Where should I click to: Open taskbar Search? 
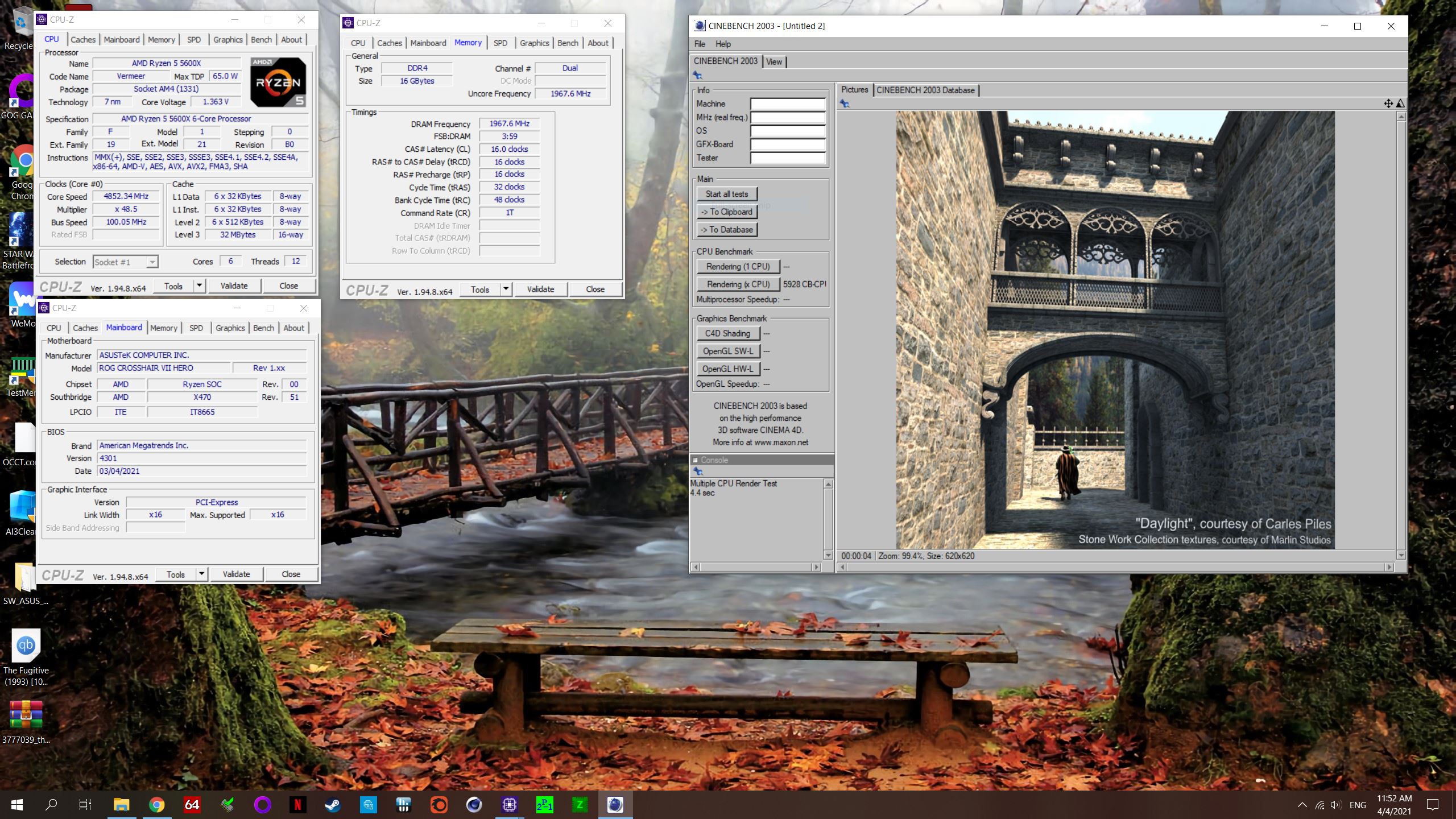pos(51,805)
